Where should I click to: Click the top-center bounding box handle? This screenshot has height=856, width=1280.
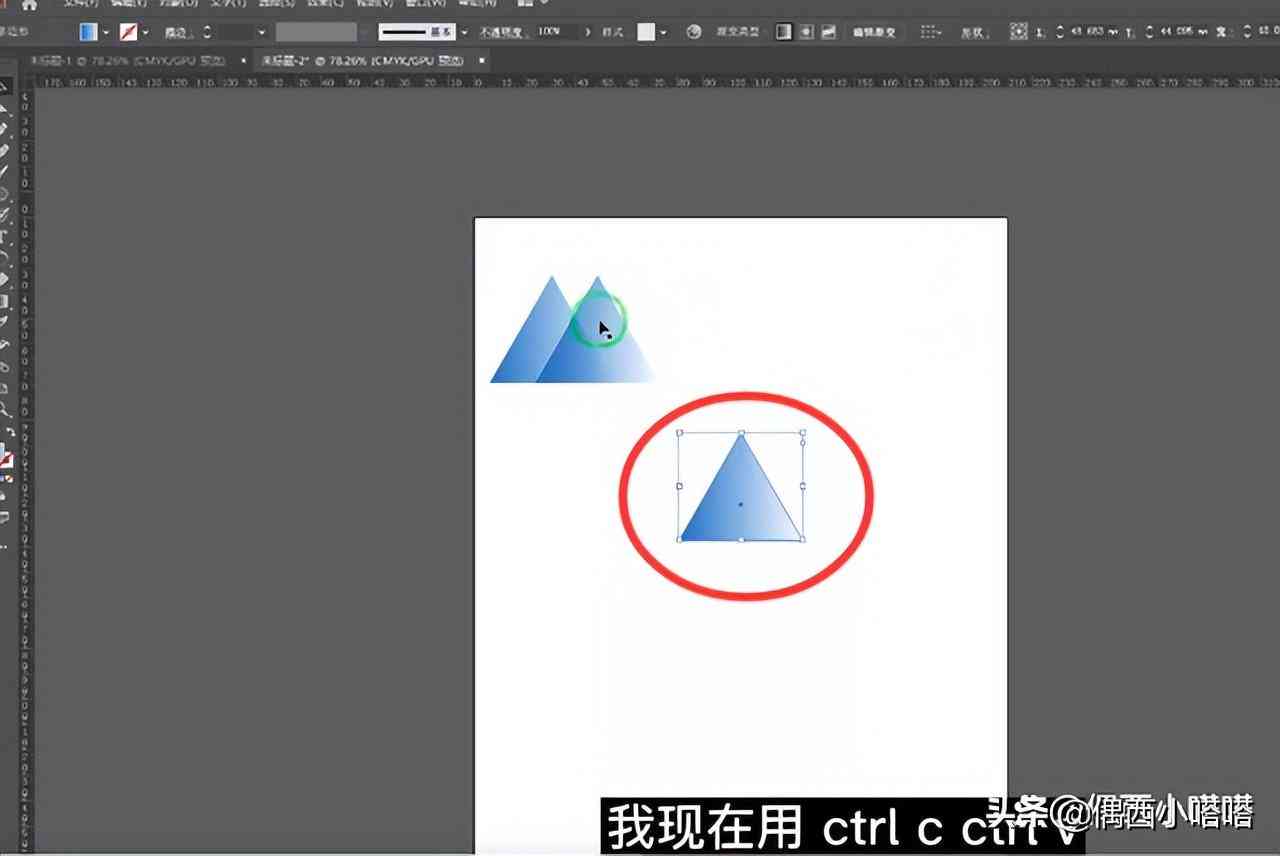741,433
